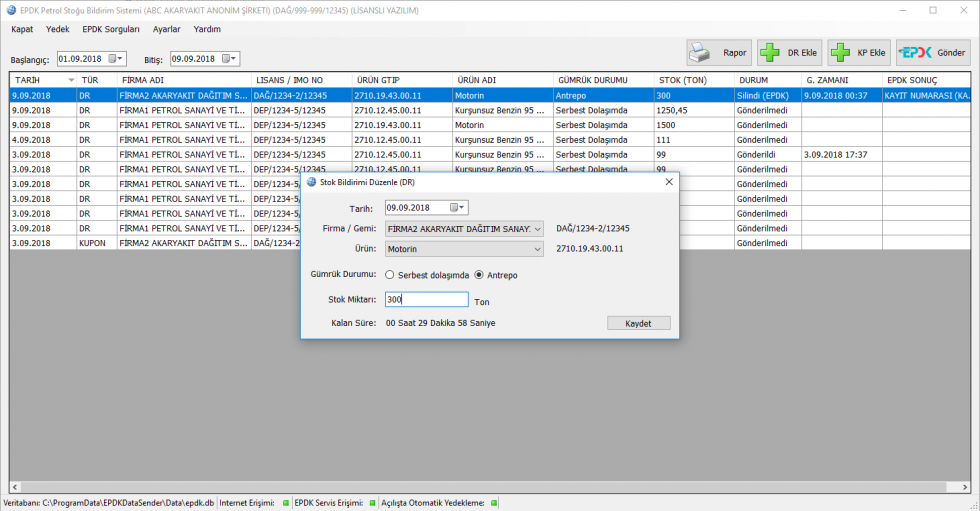The height and width of the screenshot is (511, 980).
Task: Click the Açılışta Otomatik Yedekleme status indicator
Action: point(494,503)
